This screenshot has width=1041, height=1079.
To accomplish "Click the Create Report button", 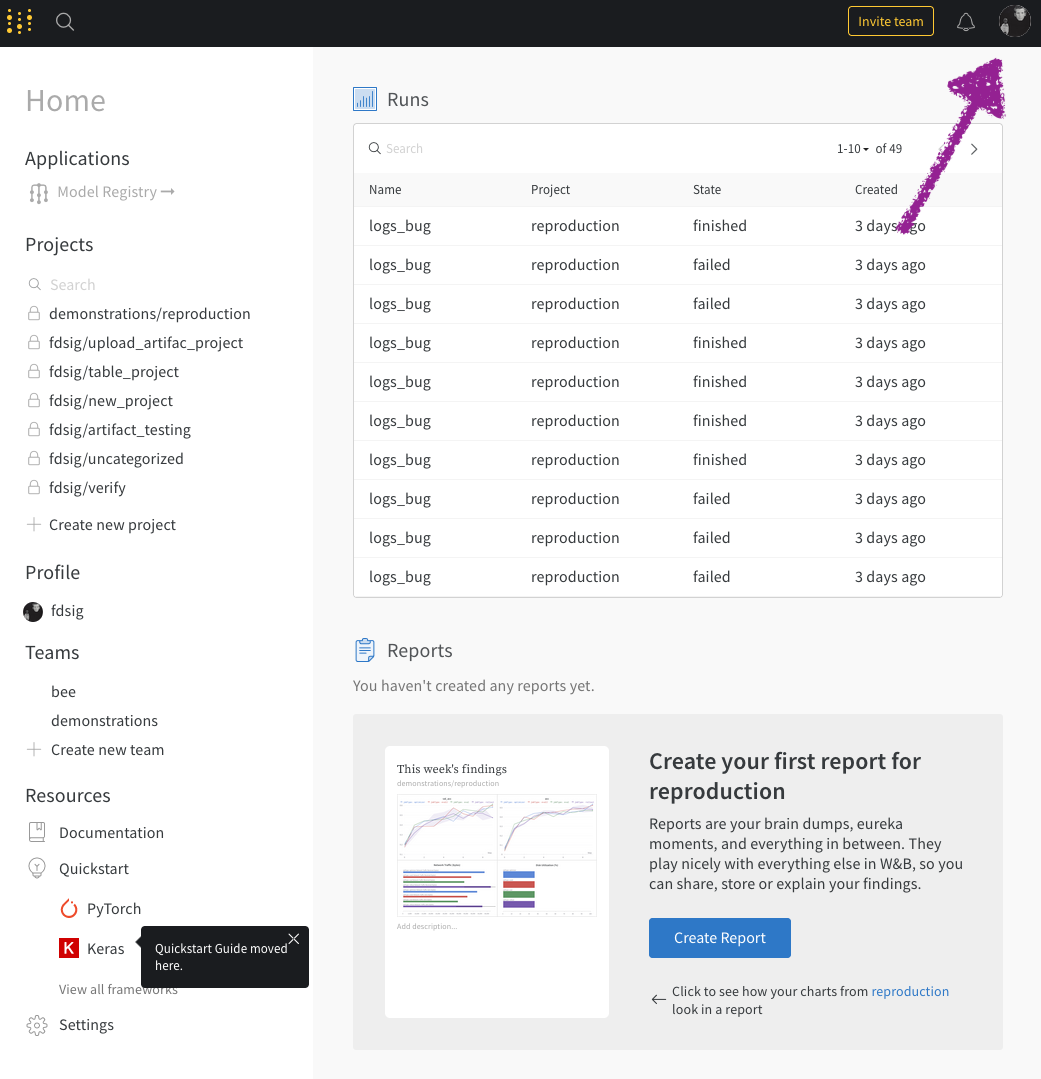I will coord(720,938).
